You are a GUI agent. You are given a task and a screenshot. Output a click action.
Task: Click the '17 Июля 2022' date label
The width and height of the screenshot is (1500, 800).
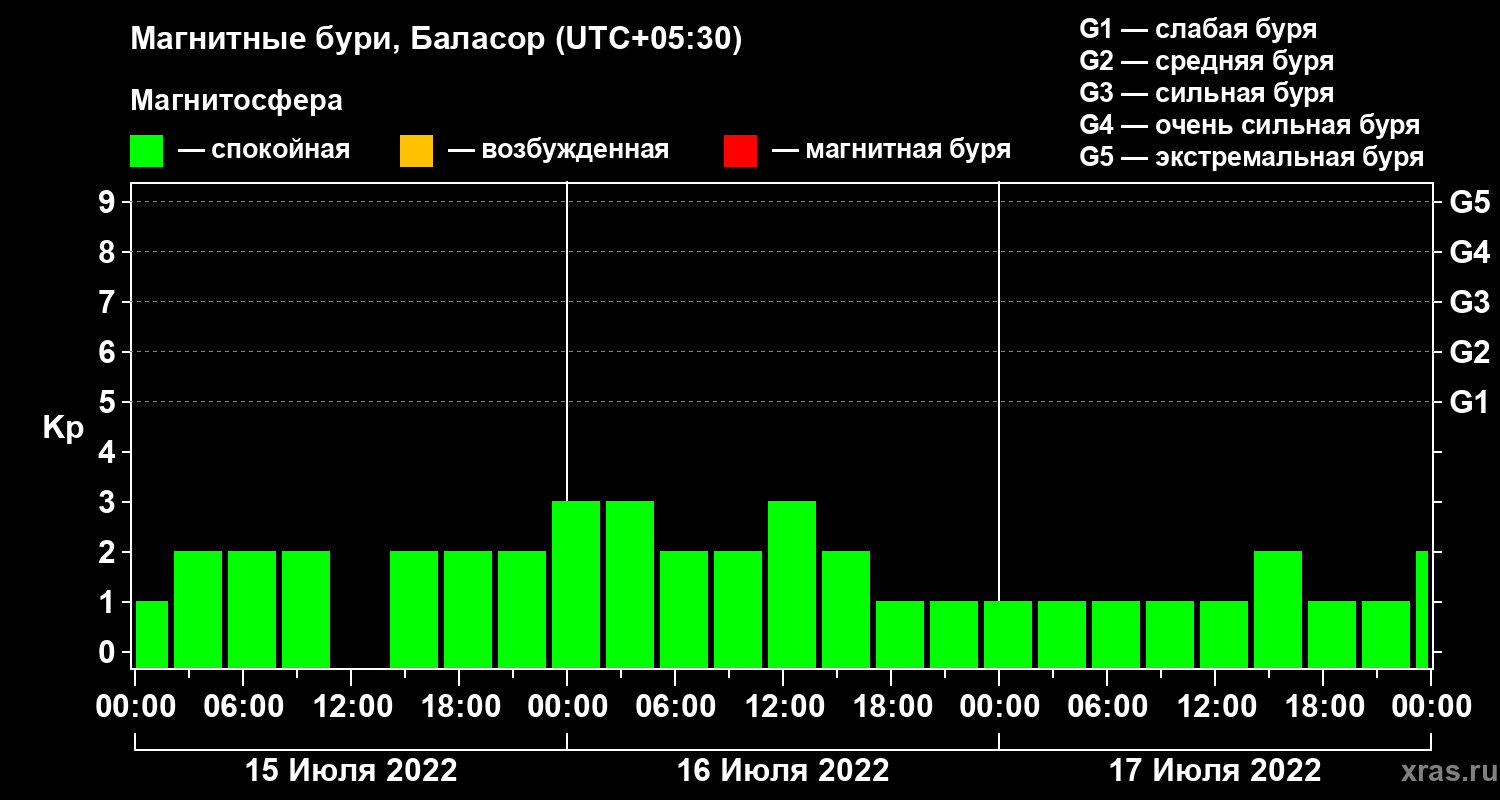1215,771
